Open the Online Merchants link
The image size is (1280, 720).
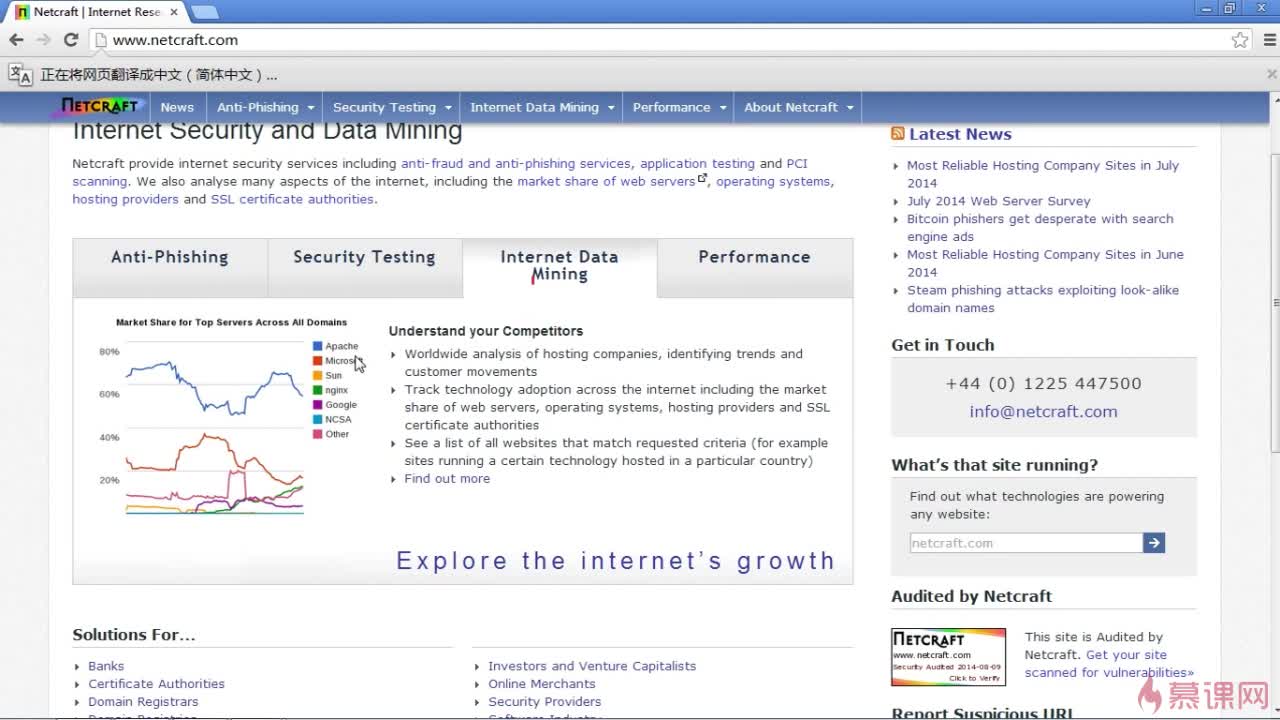click(x=542, y=684)
